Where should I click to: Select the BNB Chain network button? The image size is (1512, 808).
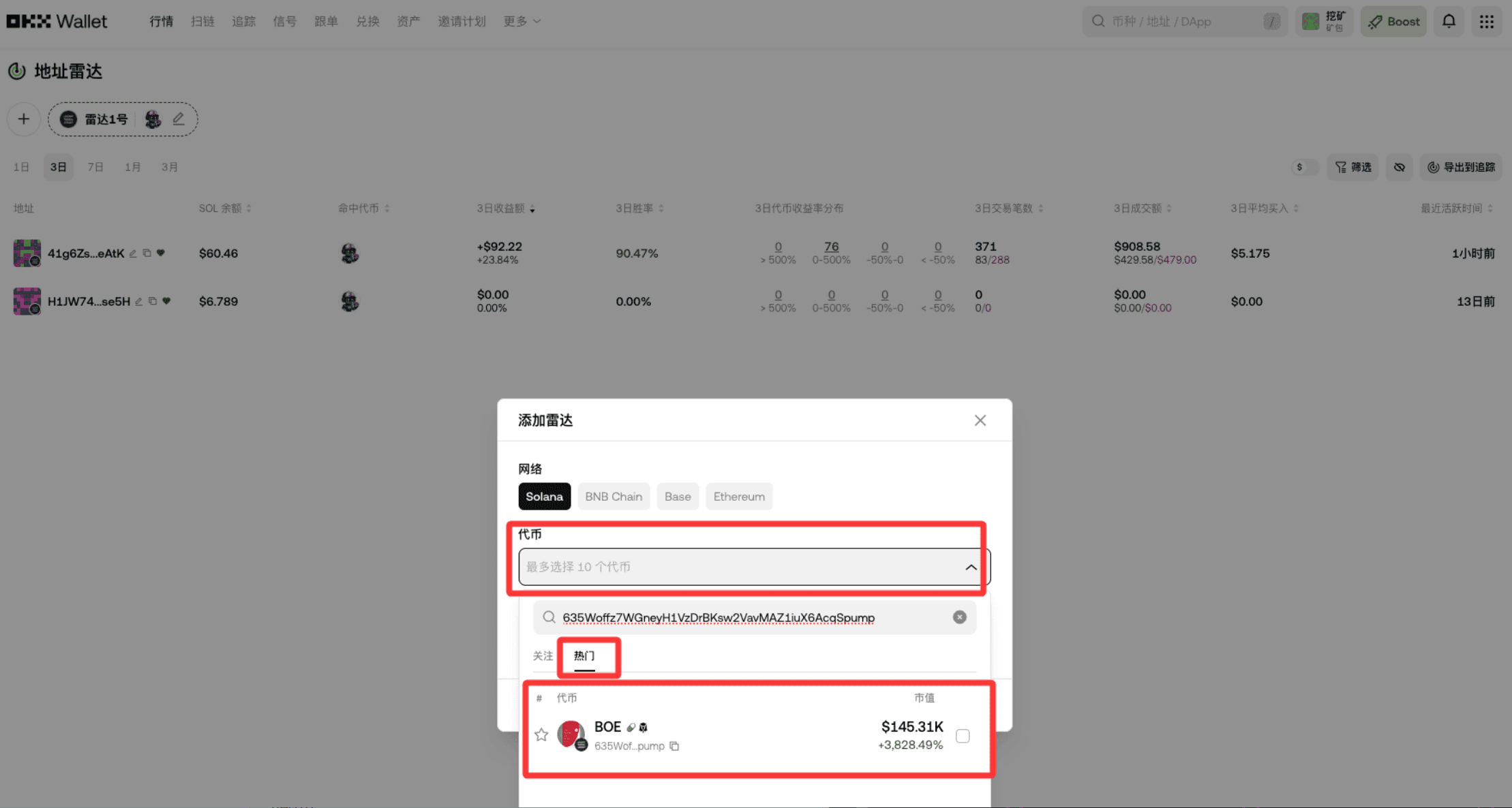614,497
